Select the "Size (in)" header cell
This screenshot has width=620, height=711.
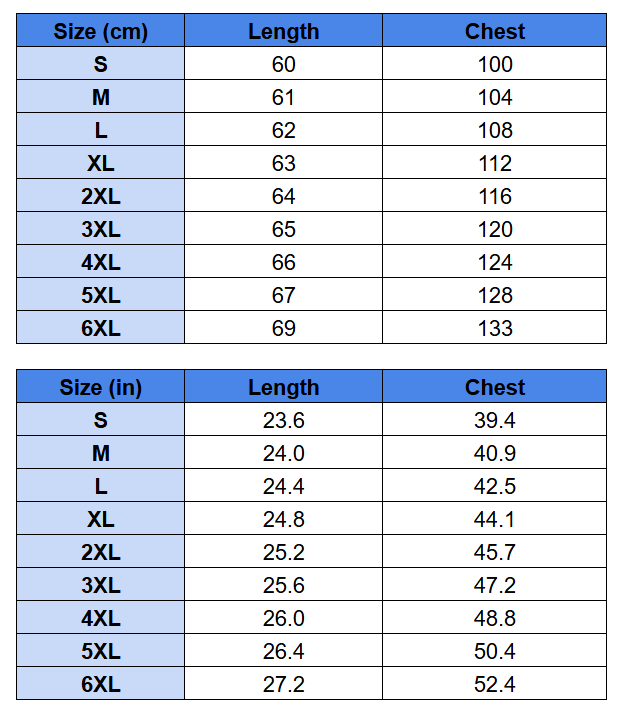[x=100, y=386]
